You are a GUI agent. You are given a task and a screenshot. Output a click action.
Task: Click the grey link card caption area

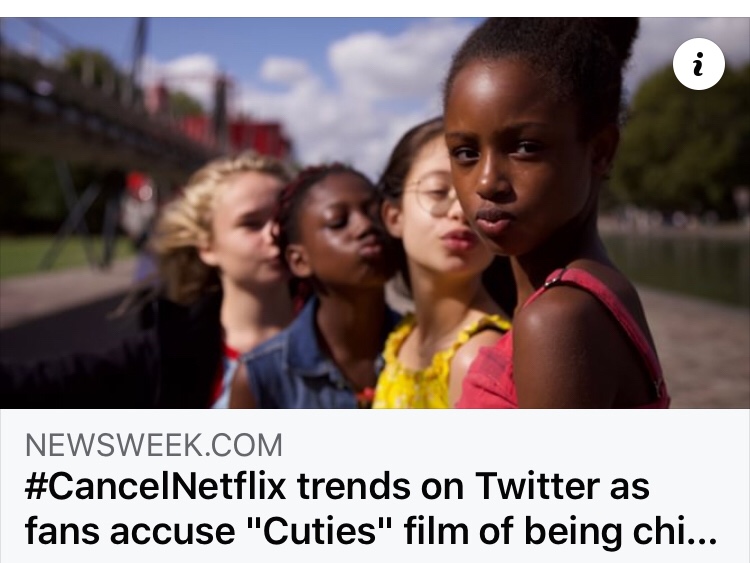pos(375,486)
